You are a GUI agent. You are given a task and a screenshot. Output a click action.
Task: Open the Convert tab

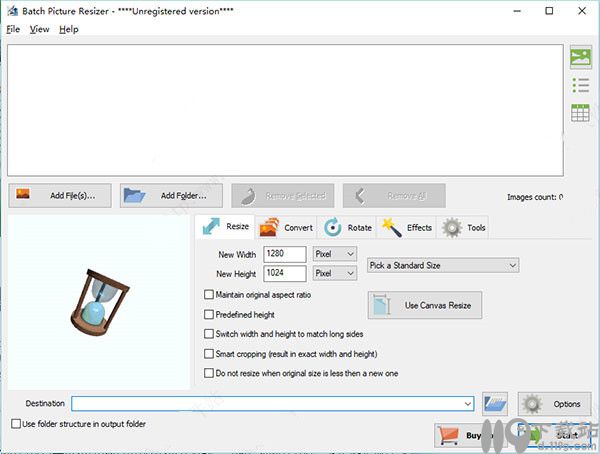tap(286, 227)
